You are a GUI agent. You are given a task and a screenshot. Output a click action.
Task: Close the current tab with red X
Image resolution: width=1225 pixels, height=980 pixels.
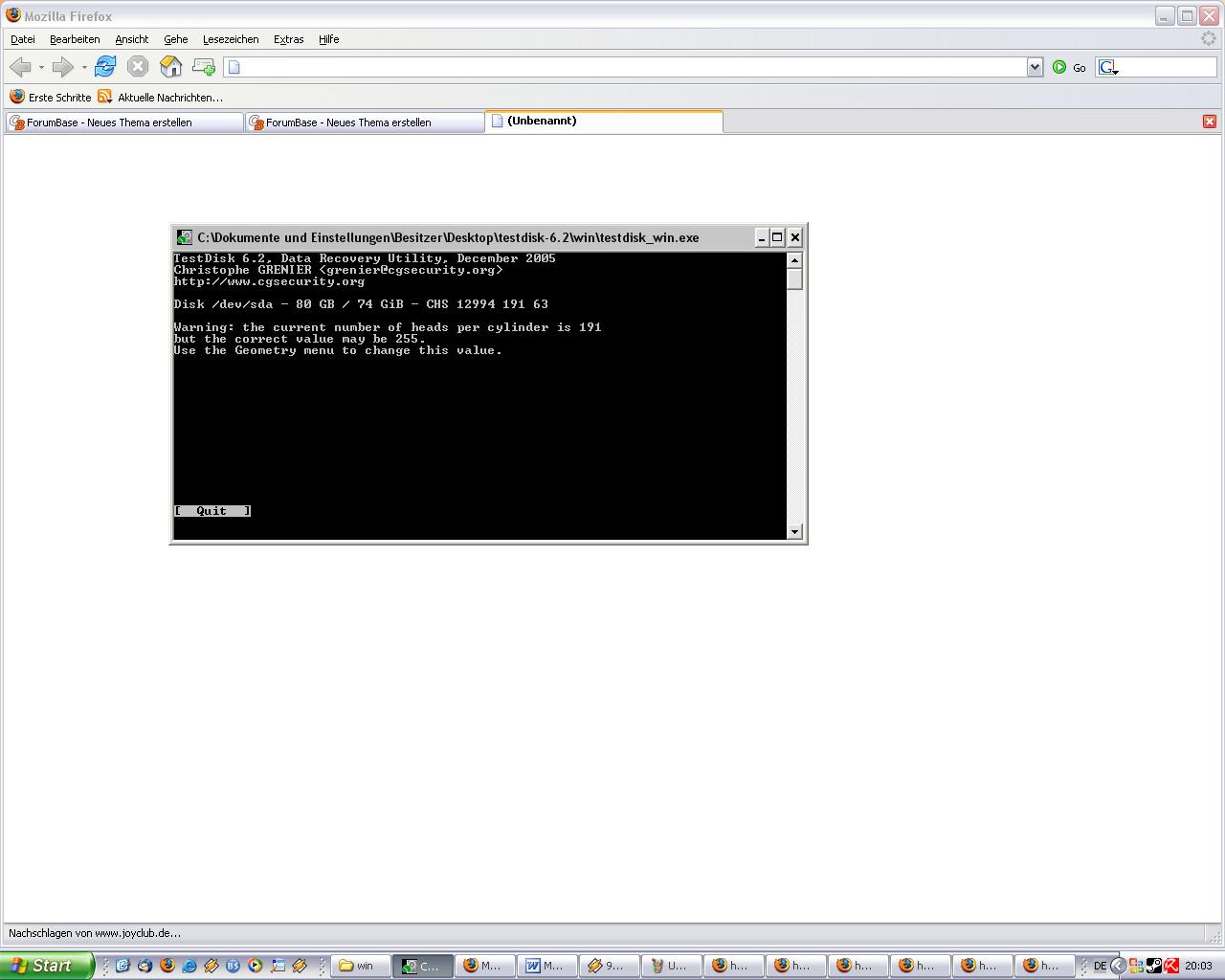coord(1210,122)
